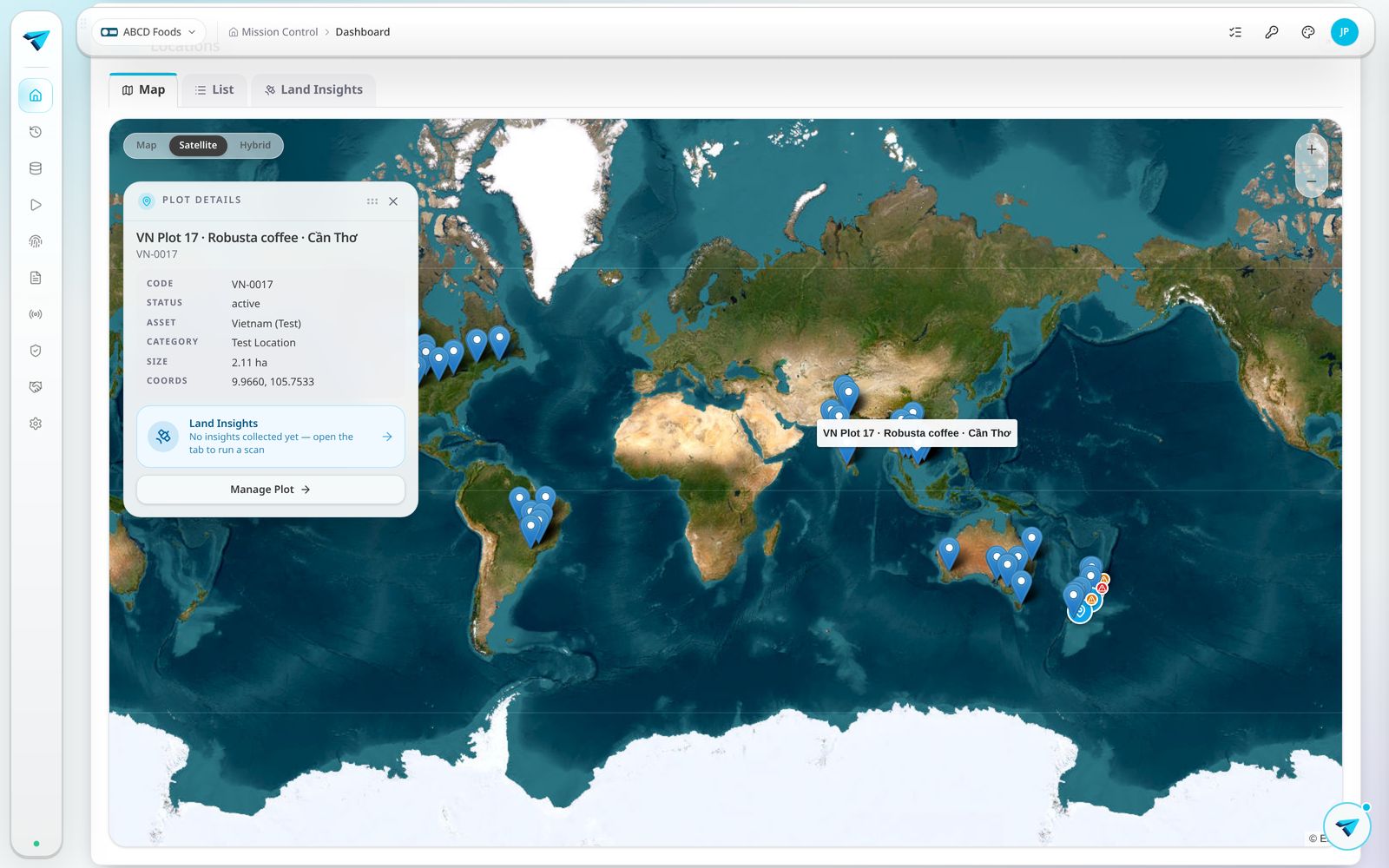Open the document icon in sidebar
Image resolution: width=1389 pixels, height=868 pixels.
(36, 278)
